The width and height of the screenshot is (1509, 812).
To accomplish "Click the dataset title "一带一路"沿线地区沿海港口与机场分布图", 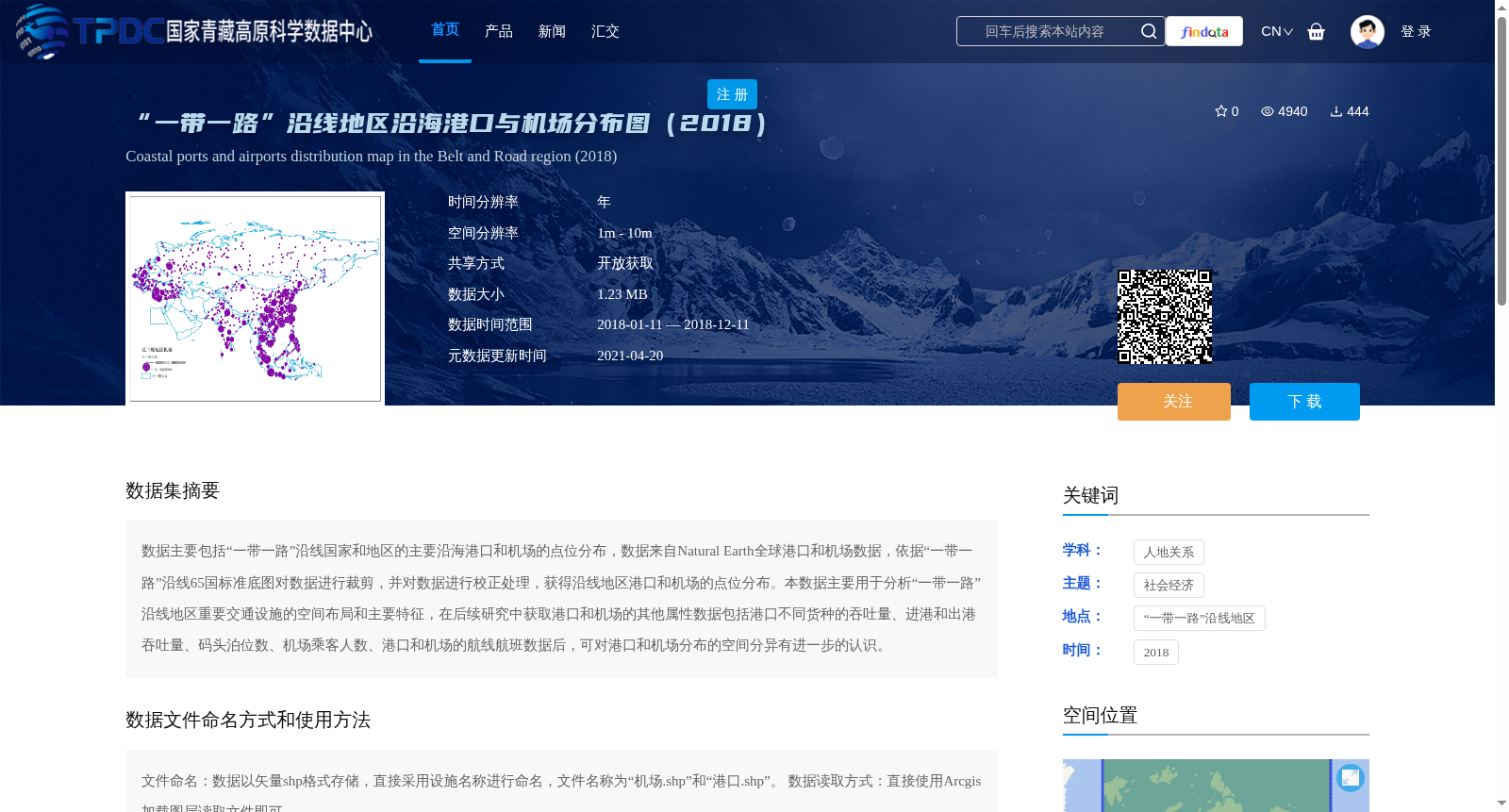I will pos(451,124).
